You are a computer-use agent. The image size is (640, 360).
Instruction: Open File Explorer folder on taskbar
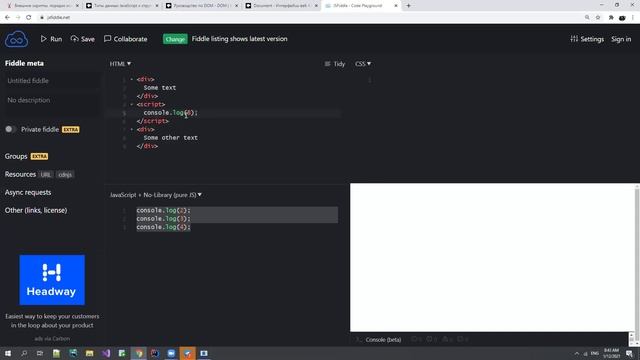(89, 353)
